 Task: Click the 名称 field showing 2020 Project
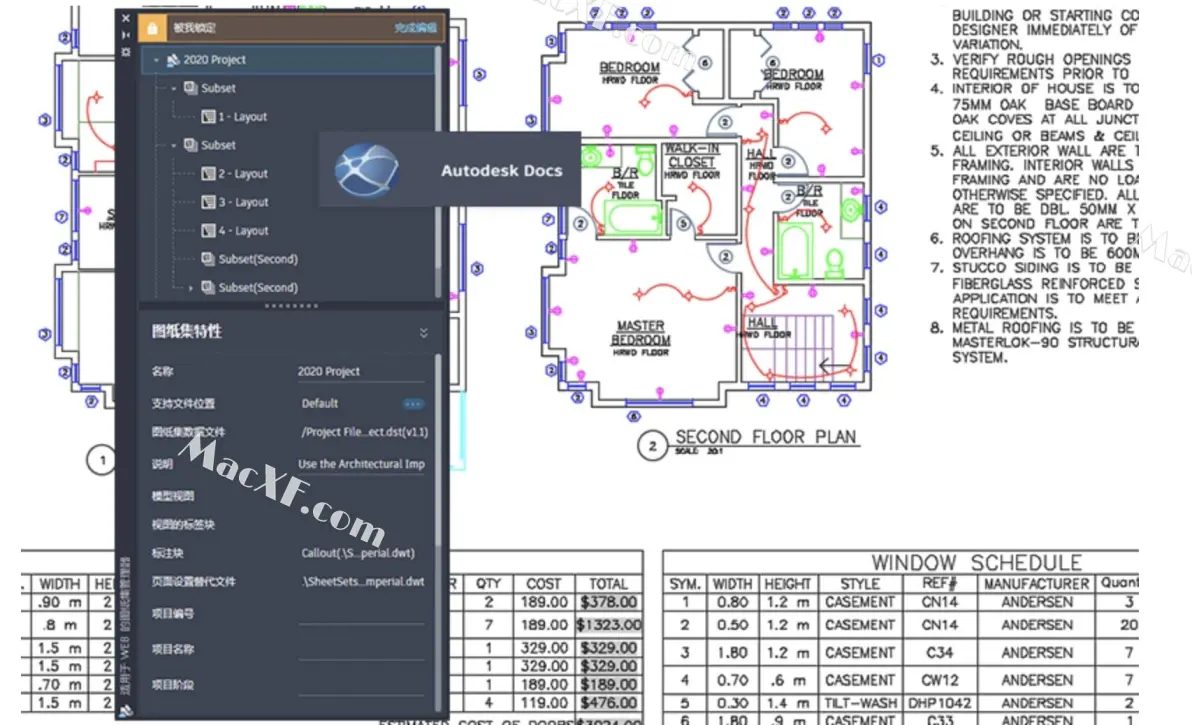pyautogui.click(x=360, y=372)
